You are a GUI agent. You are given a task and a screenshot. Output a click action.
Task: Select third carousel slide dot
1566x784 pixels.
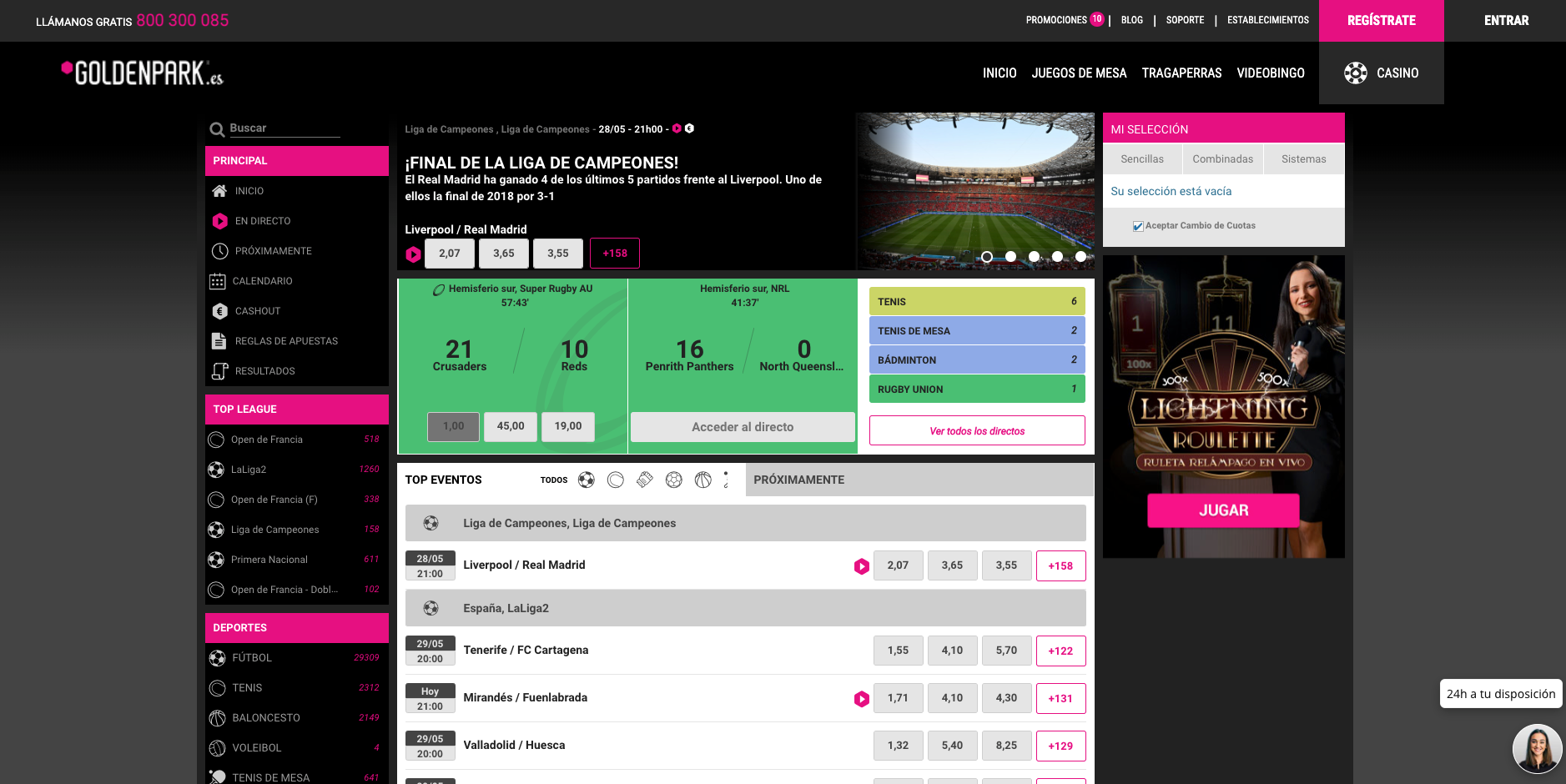point(1034,257)
